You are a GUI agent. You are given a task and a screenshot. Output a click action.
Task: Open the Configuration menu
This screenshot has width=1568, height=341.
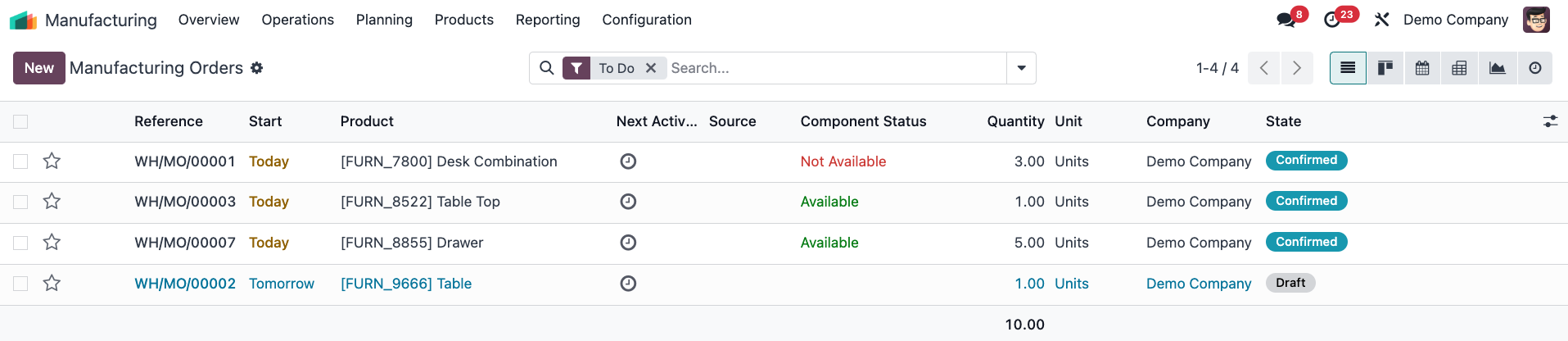click(x=647, y=20)
